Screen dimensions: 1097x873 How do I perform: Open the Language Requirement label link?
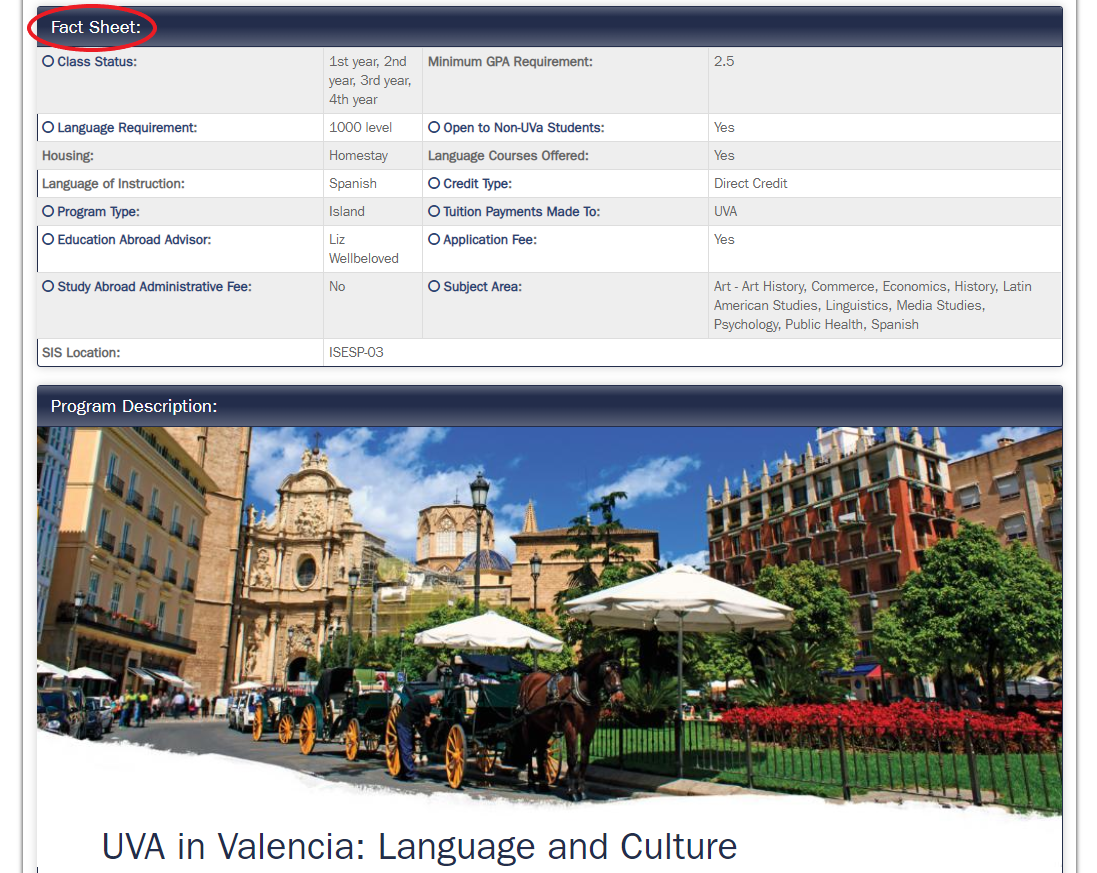tap(127, 127)
